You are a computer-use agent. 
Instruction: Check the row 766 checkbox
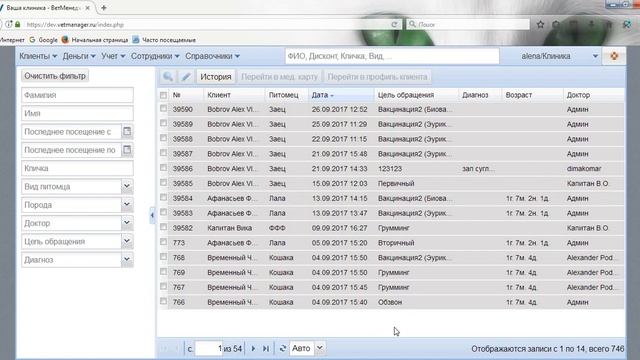pos(163,301)
